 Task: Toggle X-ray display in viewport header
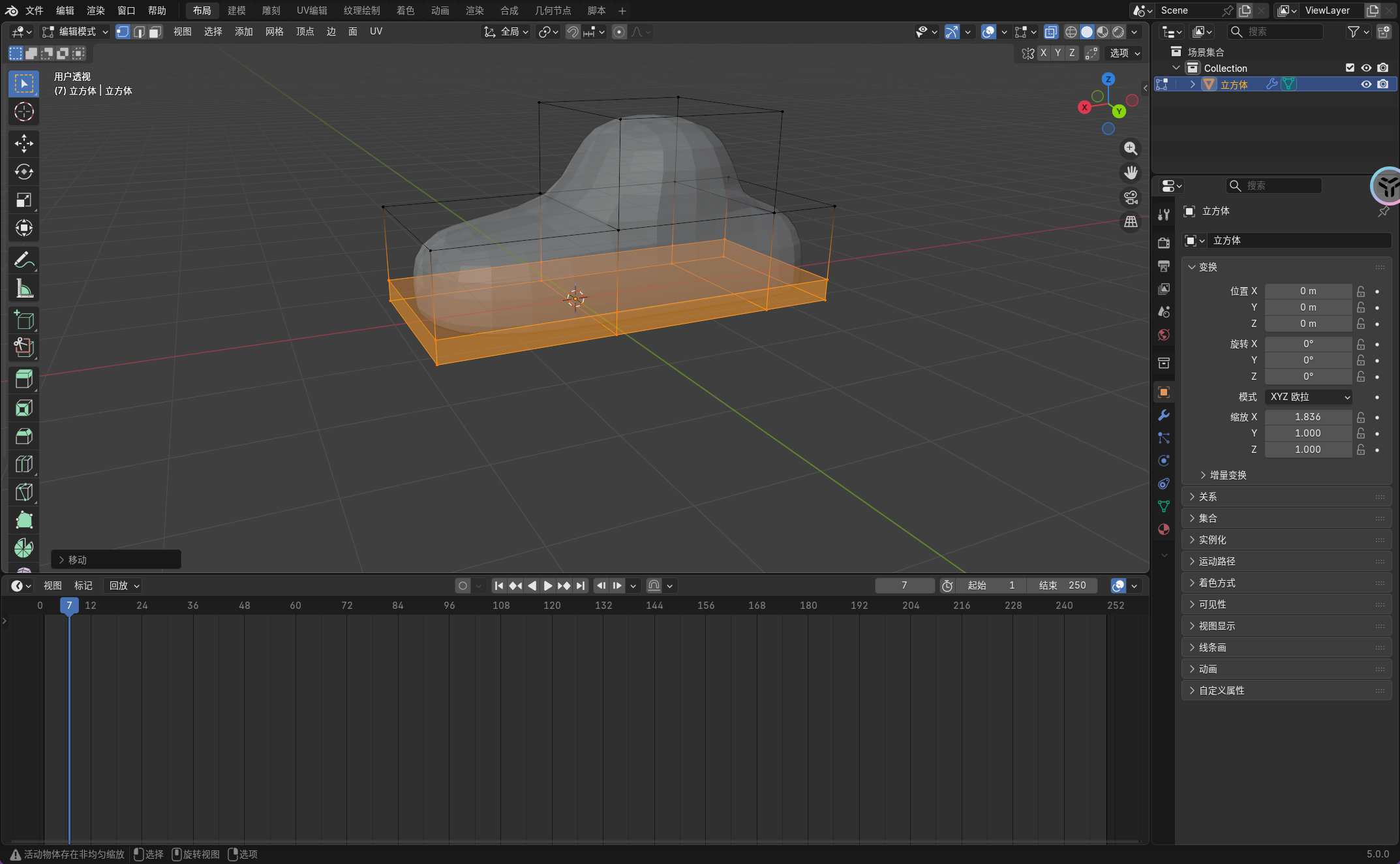(x=1050, y=32)
